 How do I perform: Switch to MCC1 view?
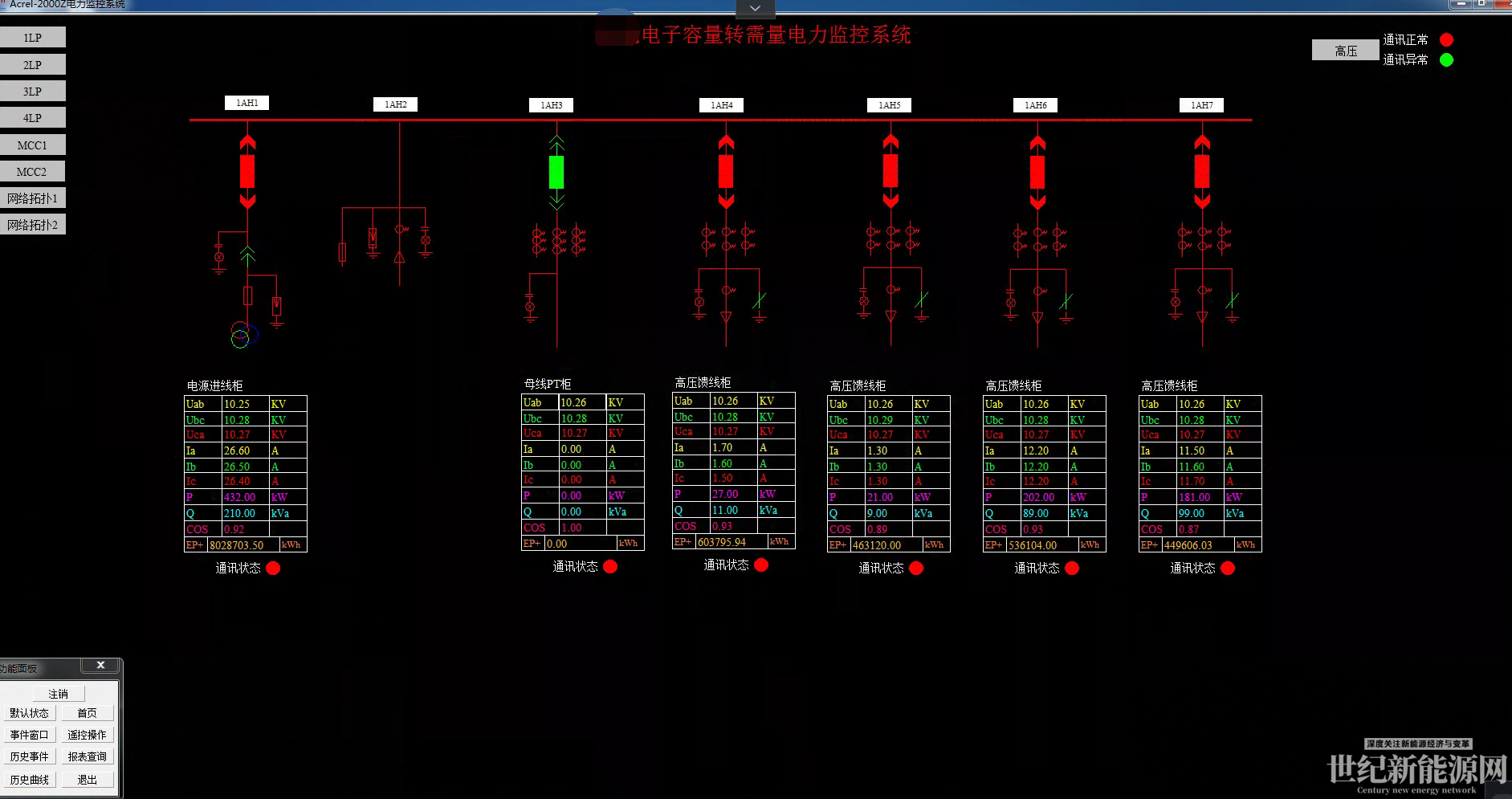[33, 145]
